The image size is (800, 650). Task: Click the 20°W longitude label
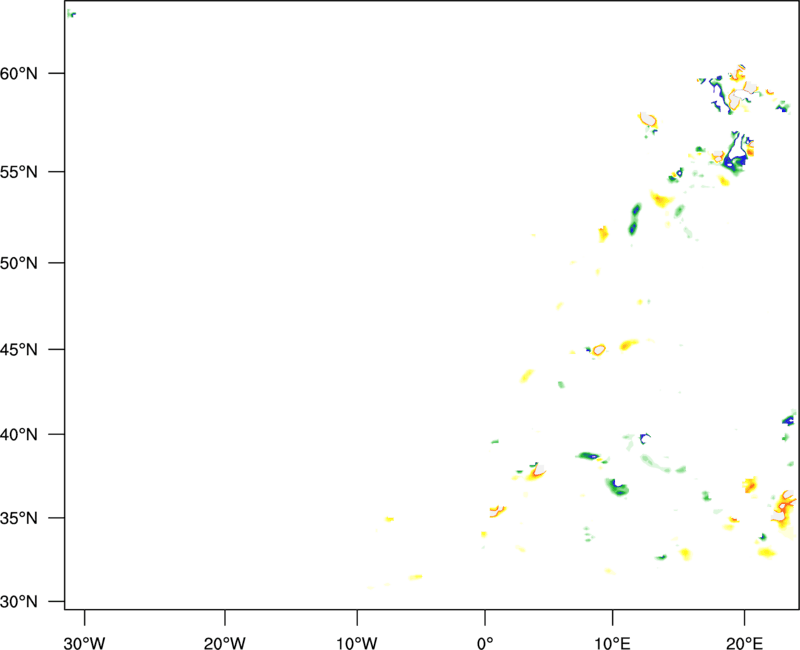click(224, 643)
